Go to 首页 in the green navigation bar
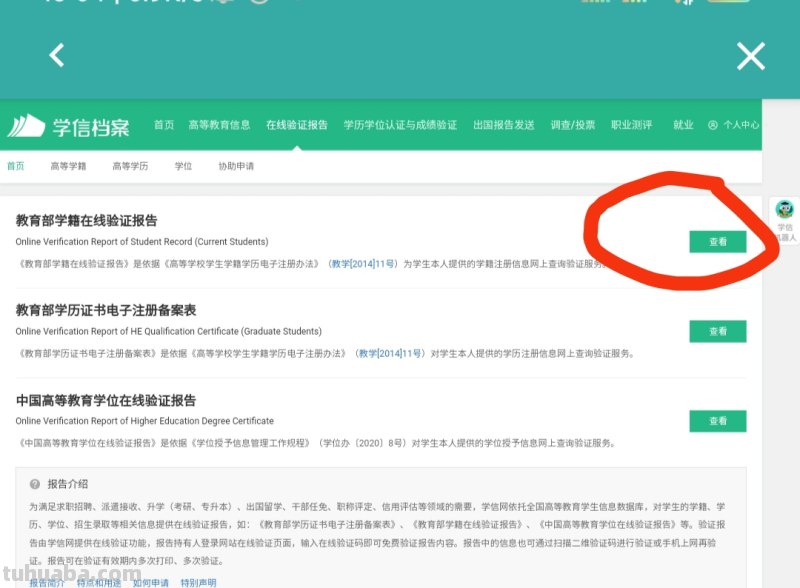The width and height of the screenshot is (800, 588). pyautogui.click(x=164, y=125)
